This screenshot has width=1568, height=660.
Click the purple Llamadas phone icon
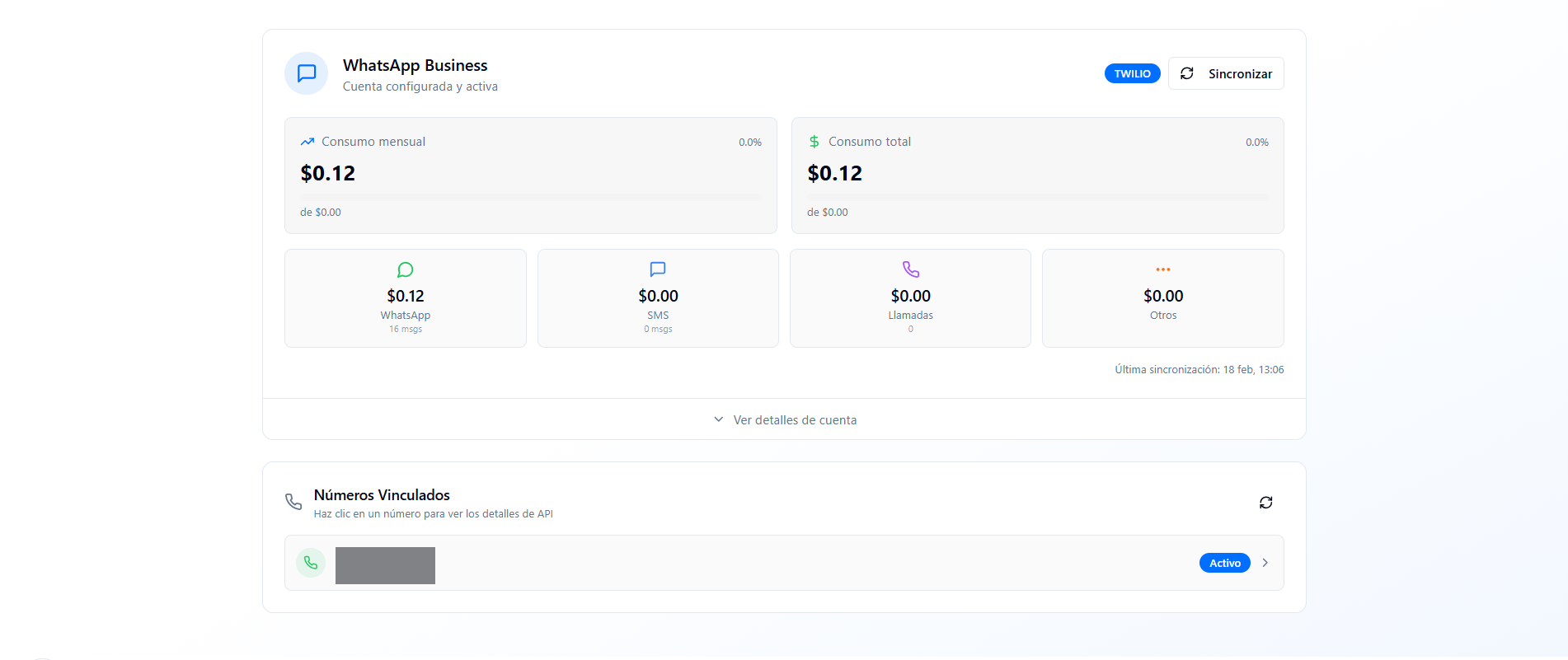(x=911, y=269)
